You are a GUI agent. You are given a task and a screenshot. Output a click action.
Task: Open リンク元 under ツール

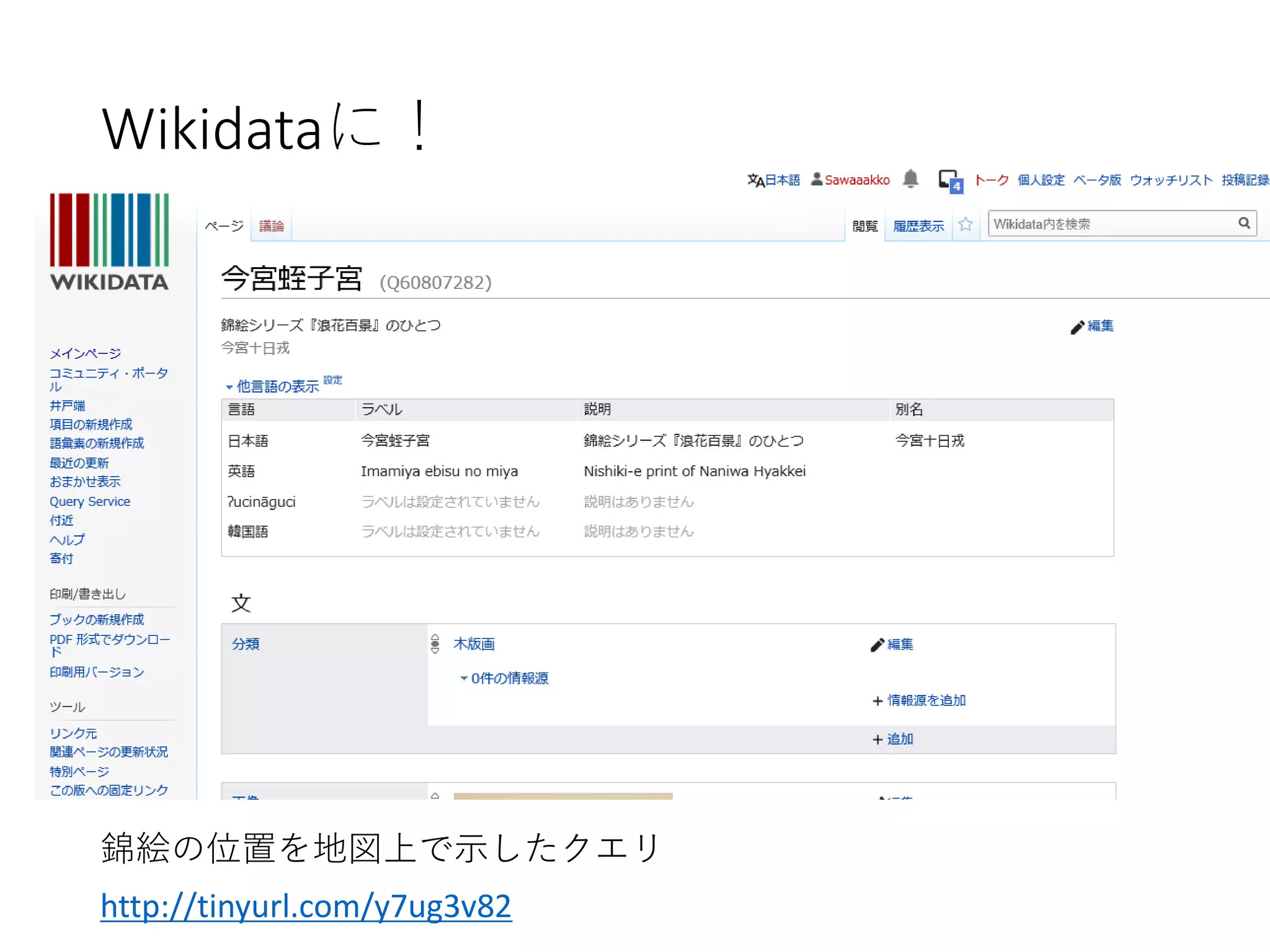pos(73,733)
